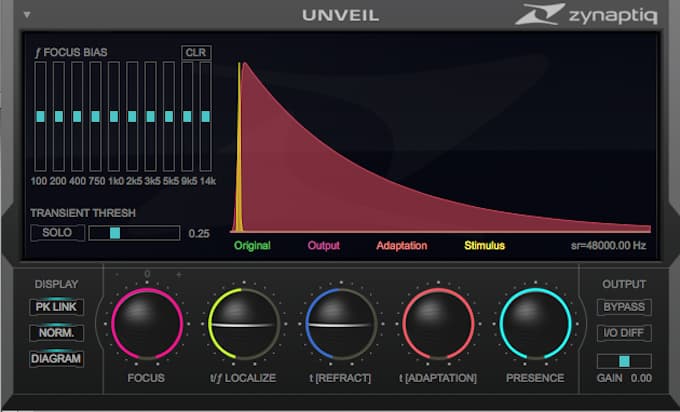Screen dimensions: 680x412
Task: Click the FOCUS BIAS label
Action: [71, 52]
